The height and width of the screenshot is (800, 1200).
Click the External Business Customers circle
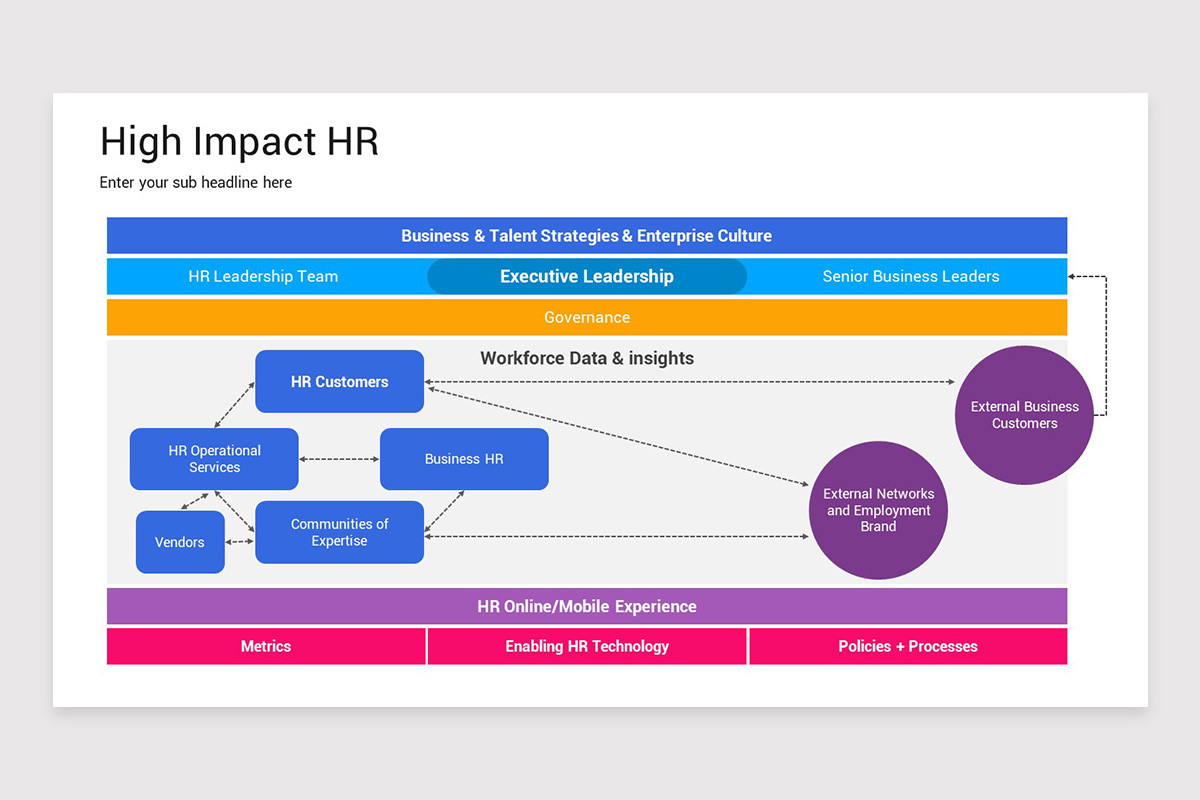point(1023,414)
